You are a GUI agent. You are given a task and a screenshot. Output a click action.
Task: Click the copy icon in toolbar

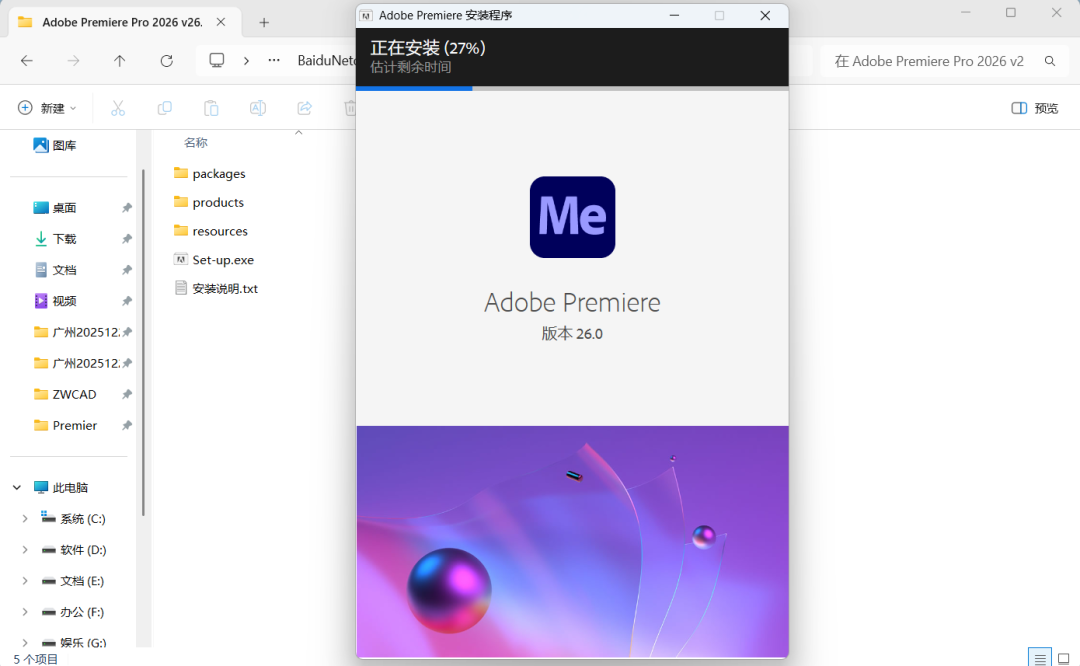164,108
